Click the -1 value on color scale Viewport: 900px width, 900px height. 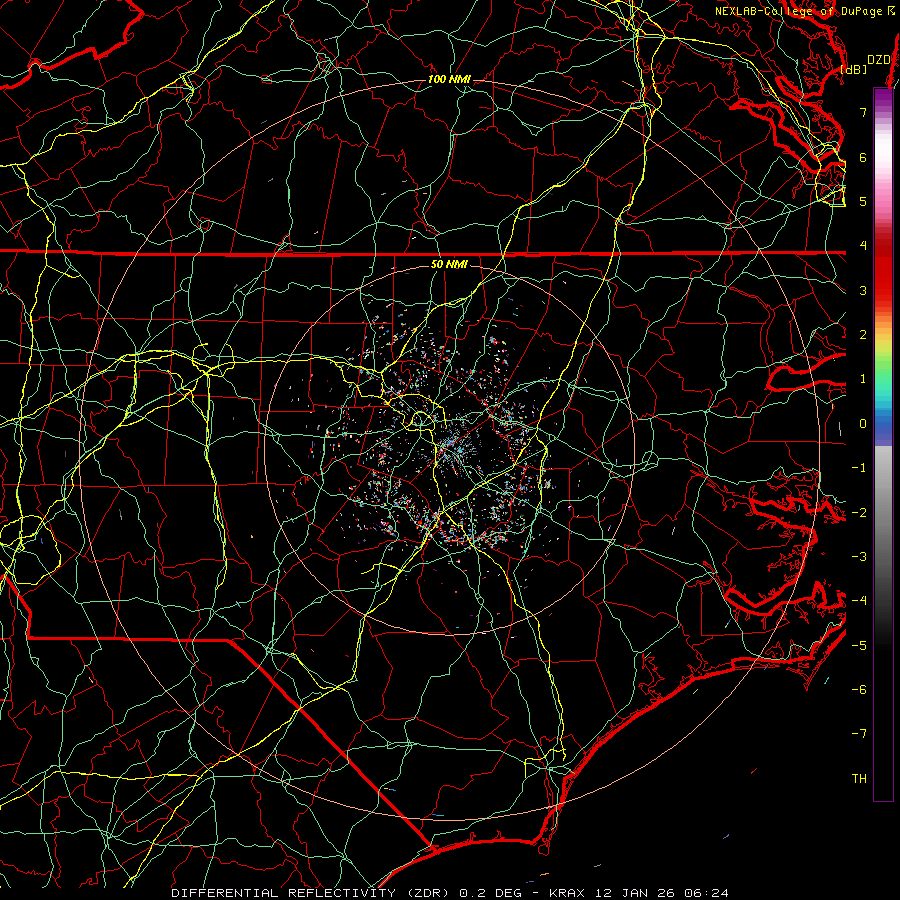tap(859, 468)
